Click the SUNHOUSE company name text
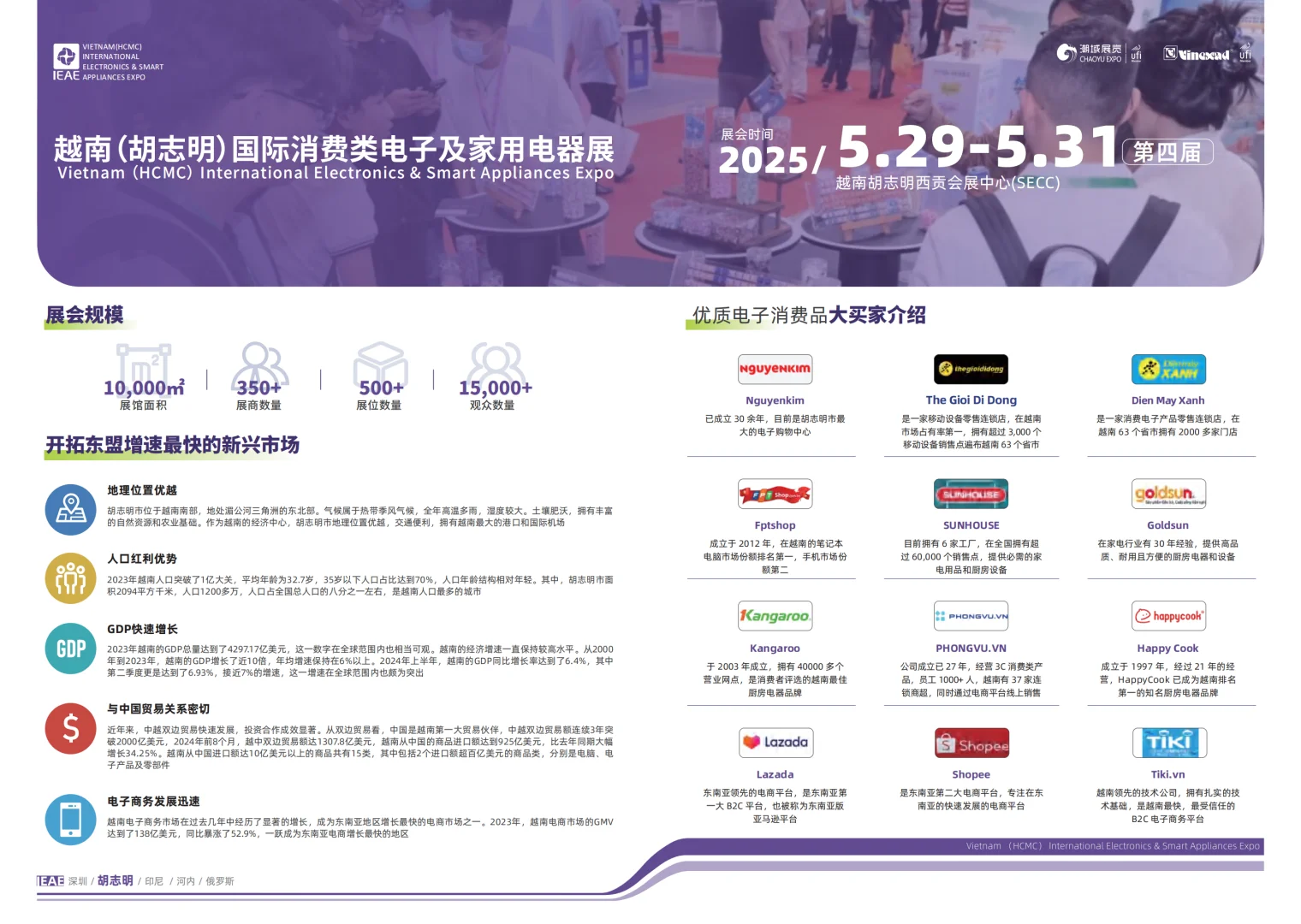The height and width of the screenshot is (924, 1301). click(971, 525)
